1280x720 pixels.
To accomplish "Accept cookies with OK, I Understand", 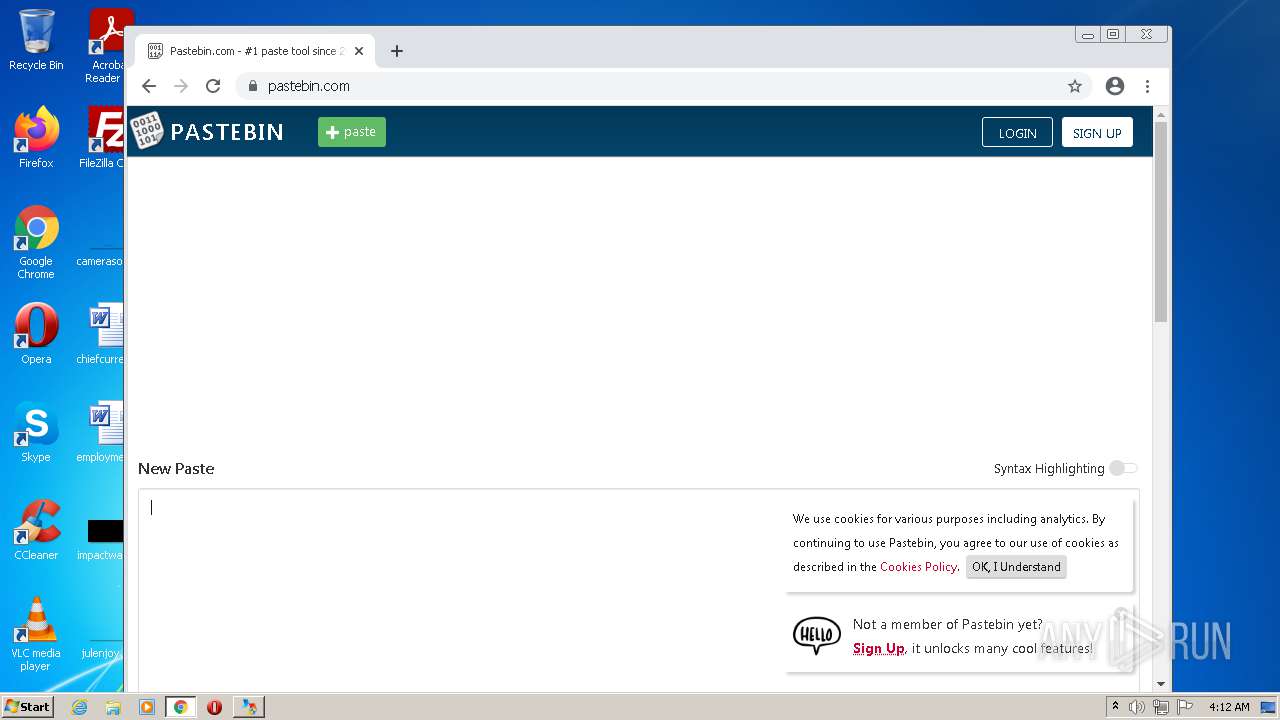I will (x=1016, y=567).
